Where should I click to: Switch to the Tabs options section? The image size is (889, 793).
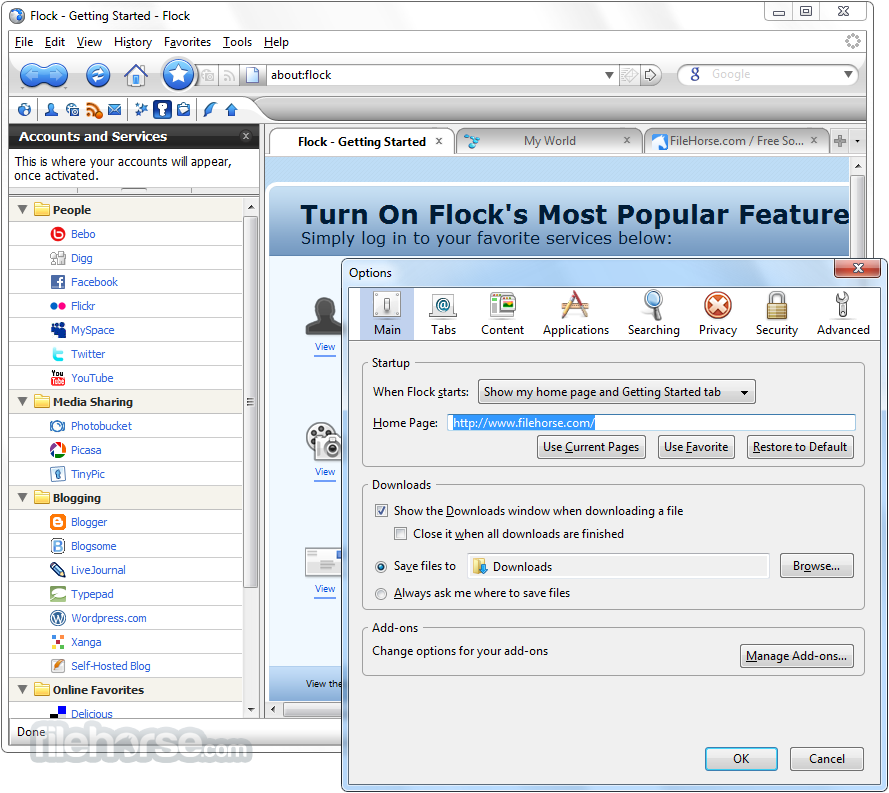click(x=443, y=313)
